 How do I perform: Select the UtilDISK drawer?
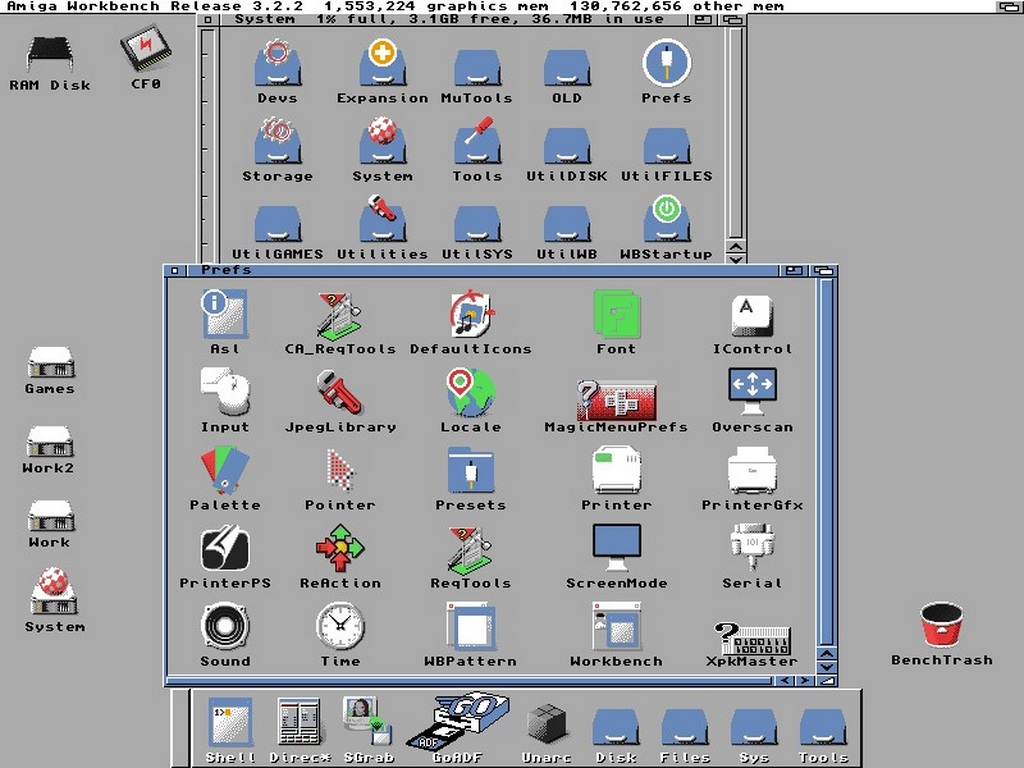[x=567, y=146]
